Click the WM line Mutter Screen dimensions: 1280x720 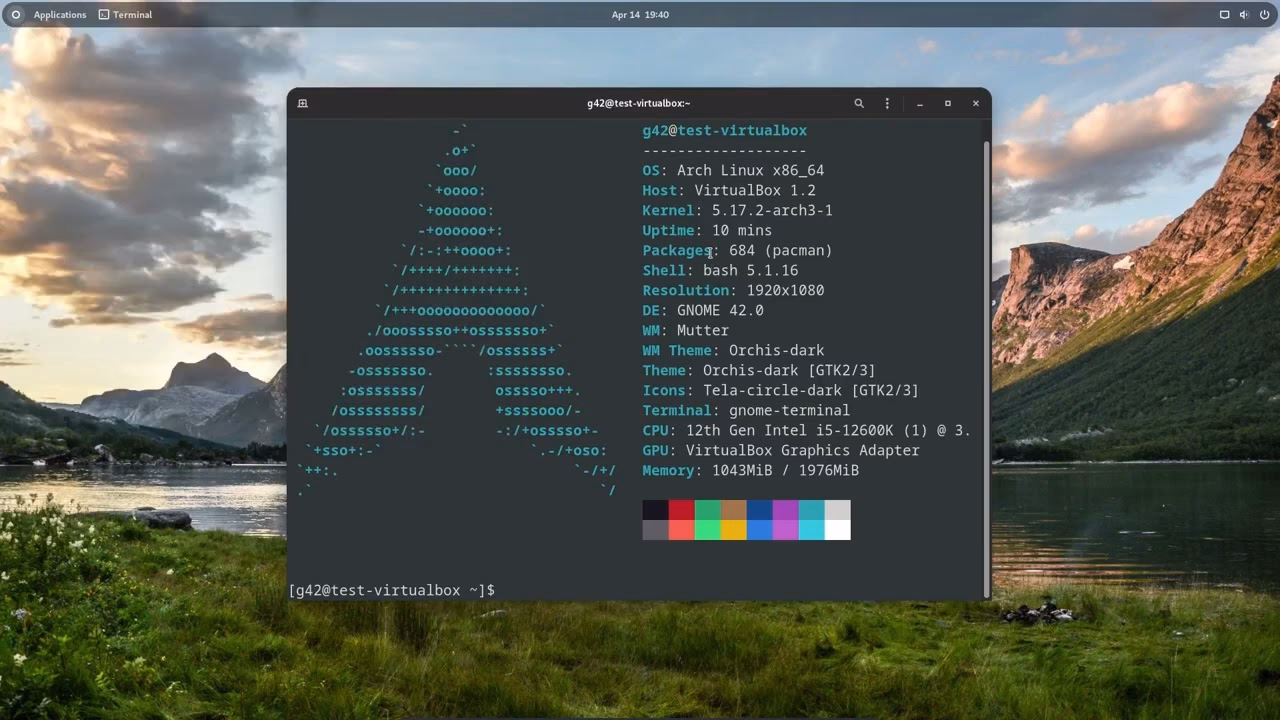point(685,330)
